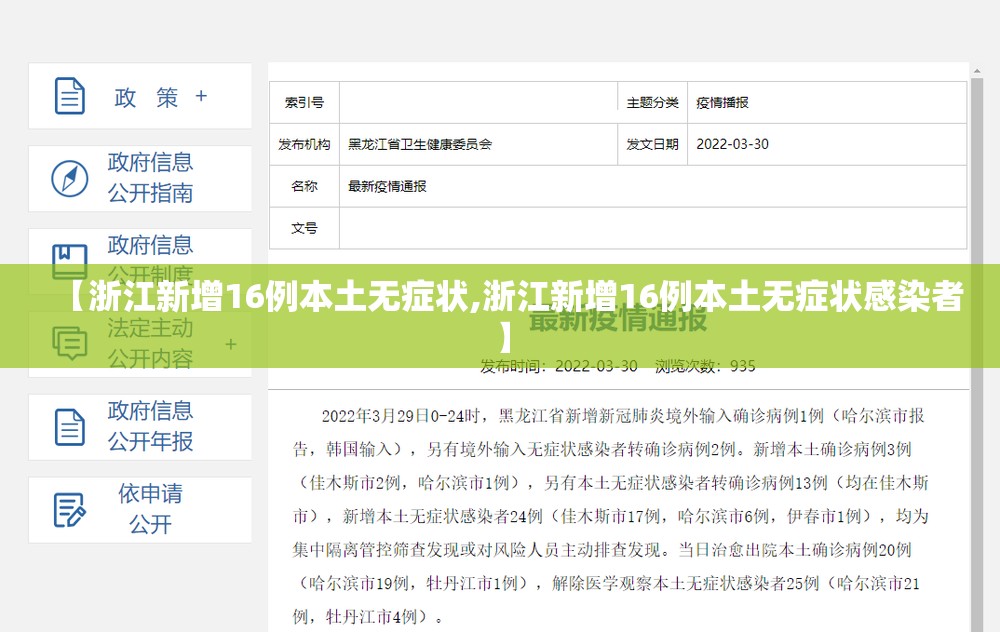The width and height of the screenshot is (1000, 632).
Task: Select 最新疫情通报 name cell
Action: click(x=387, y=186)
